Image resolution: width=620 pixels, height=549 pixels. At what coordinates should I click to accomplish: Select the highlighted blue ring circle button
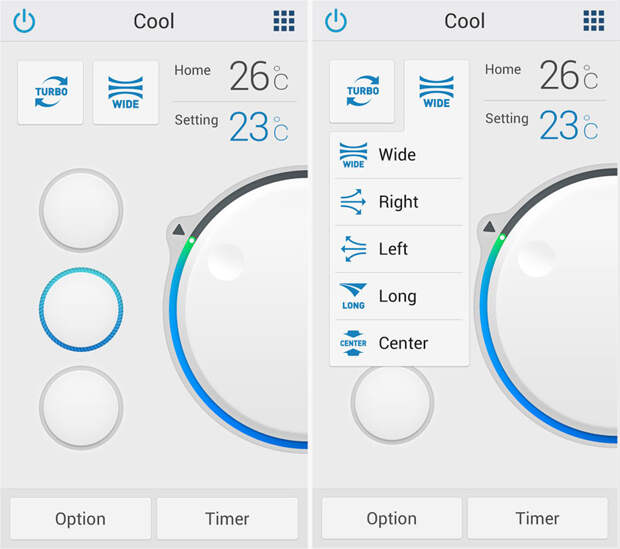coord(81,309)
